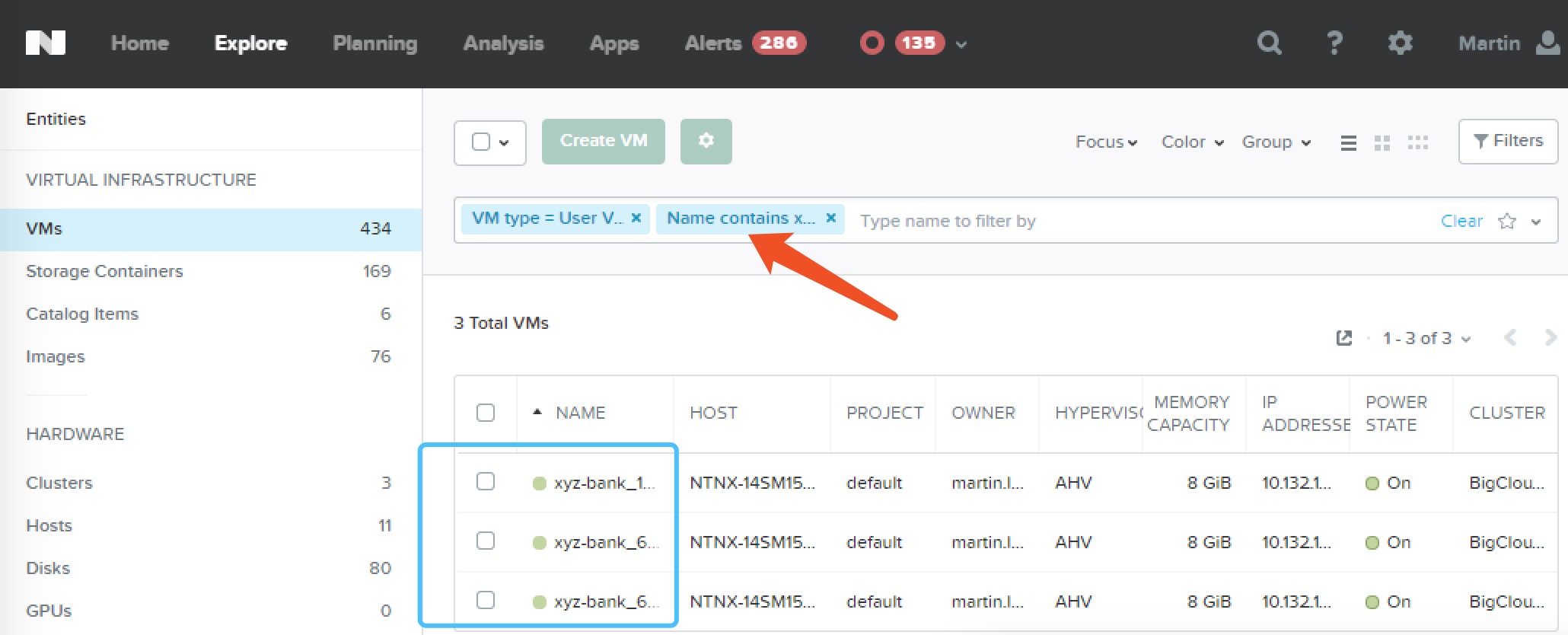Viewport: 1568px width, 635px height.
Task: Click the Nutanix logo icon
Action: pos(46,43)
